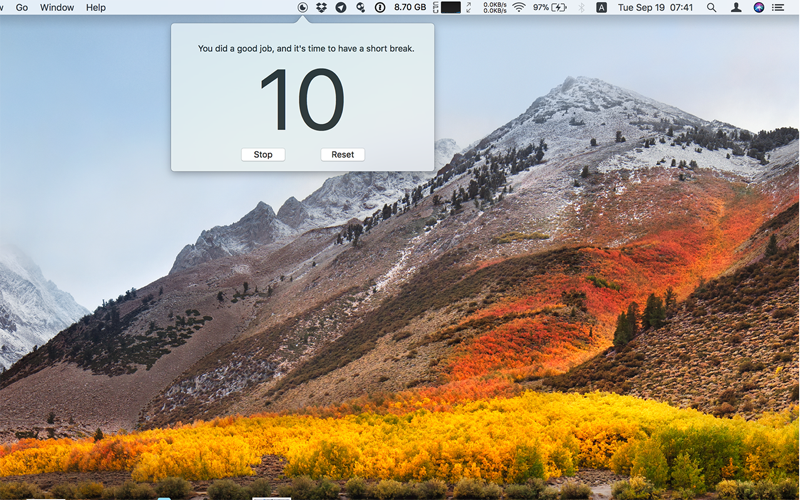
Task: Click the network speed 0.0KB/s indicator
Action: 495,8
